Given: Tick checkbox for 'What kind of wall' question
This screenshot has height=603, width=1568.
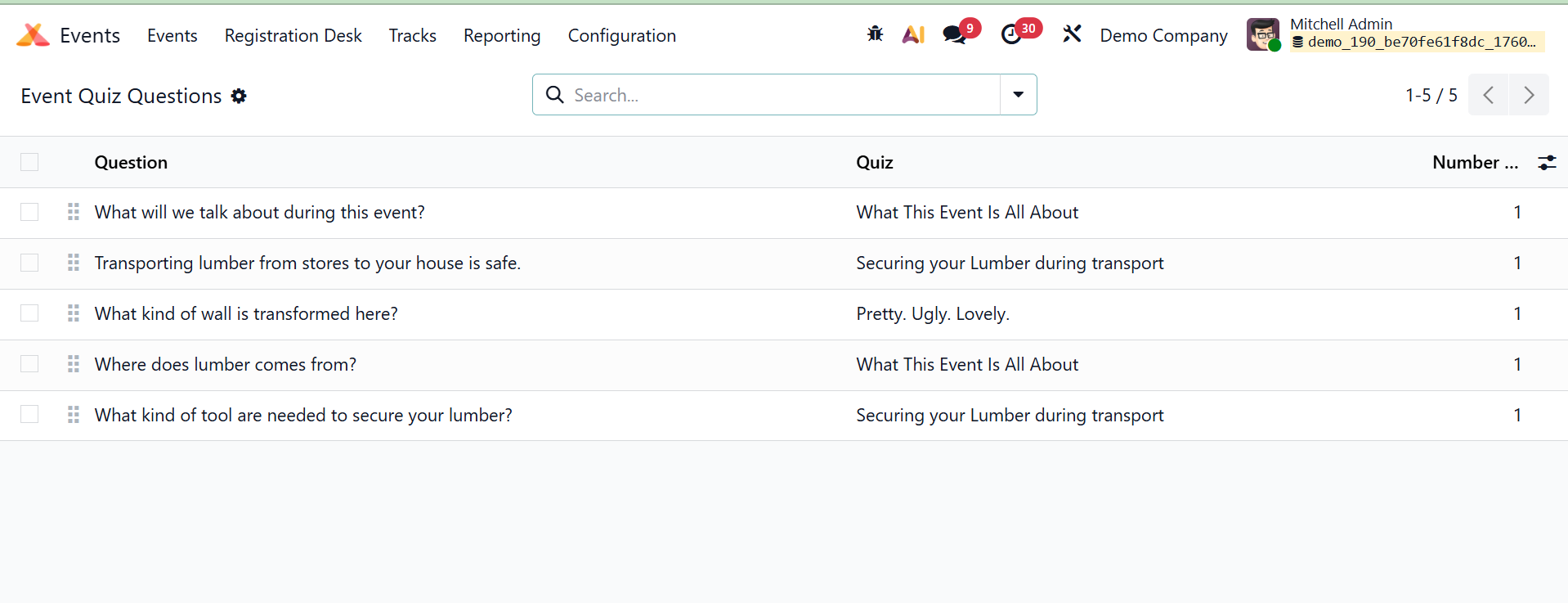Looking at the screenshot, I should point(29,313).
